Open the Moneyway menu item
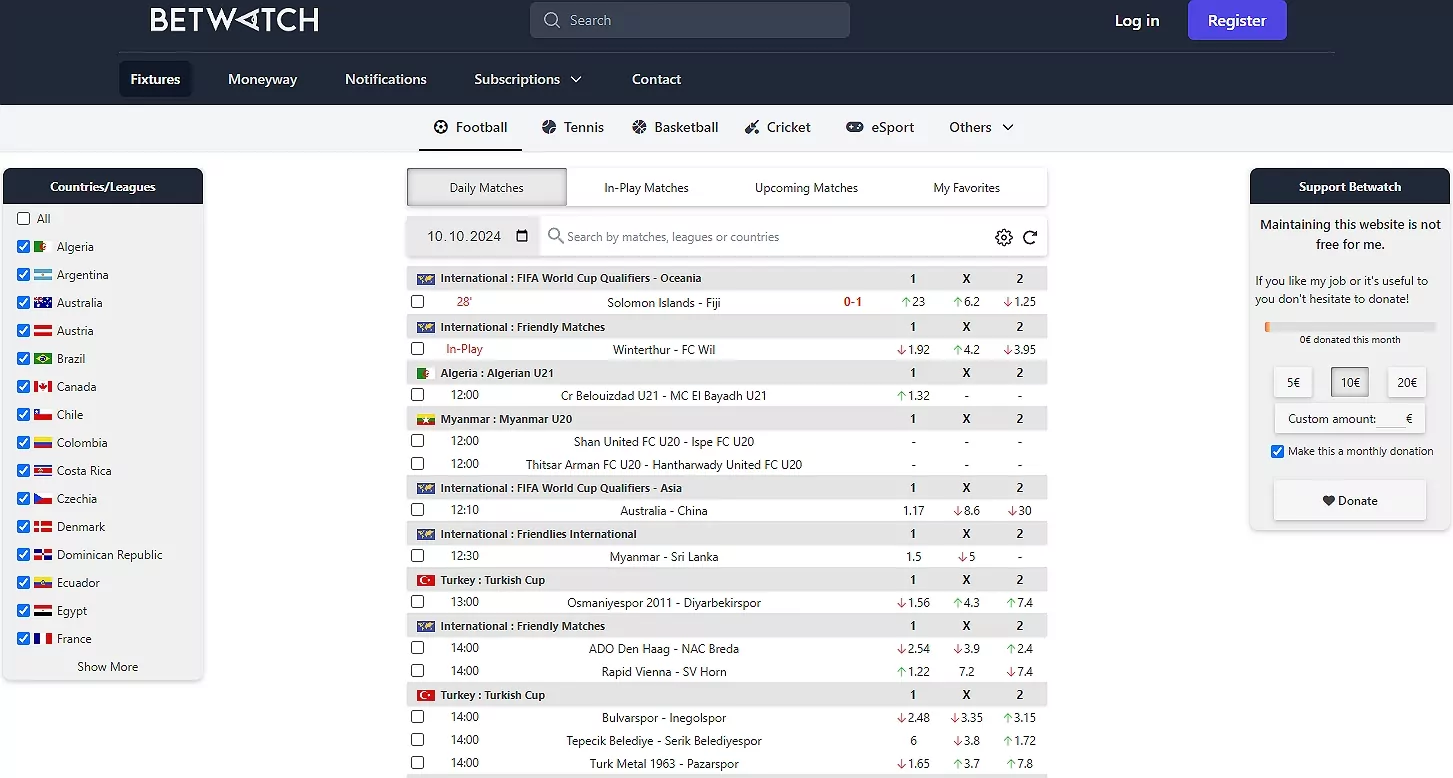The image size is (1453, 778). click(262, 79)
